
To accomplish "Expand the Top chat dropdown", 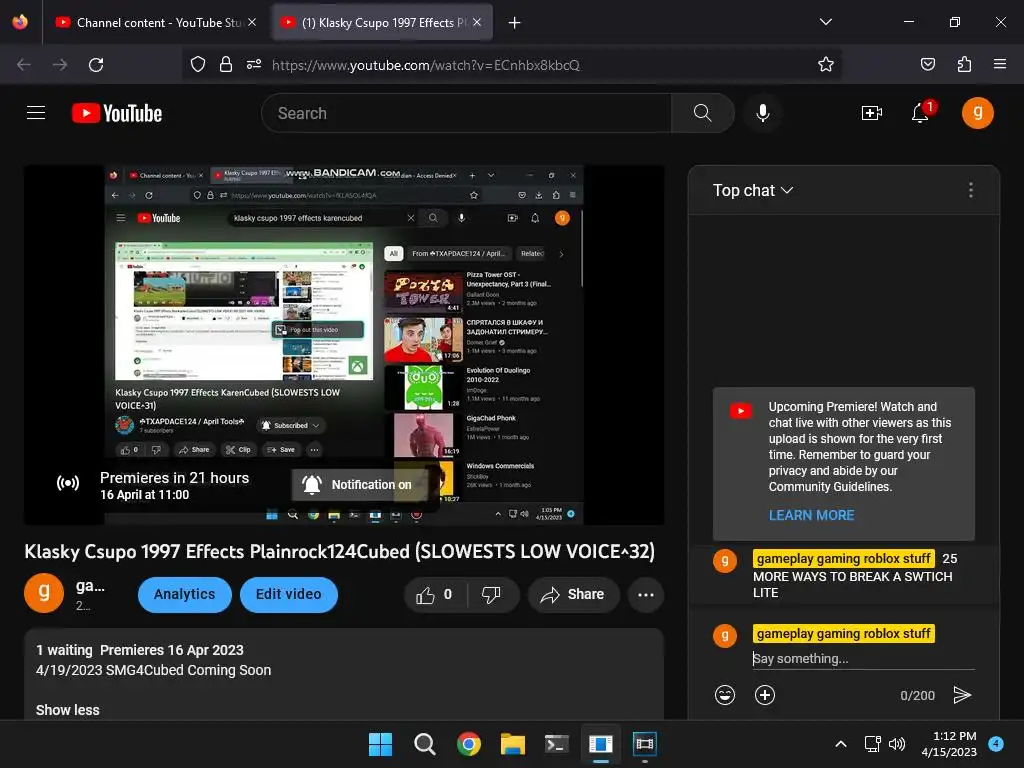I will pos(753,190).
